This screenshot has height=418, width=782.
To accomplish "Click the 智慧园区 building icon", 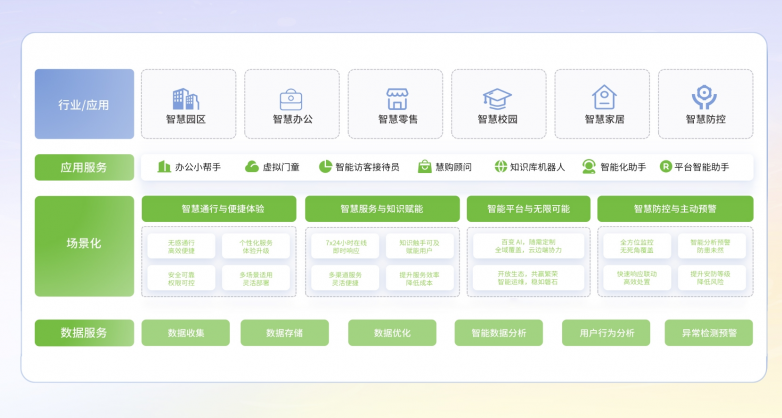I will click(186, 98).
